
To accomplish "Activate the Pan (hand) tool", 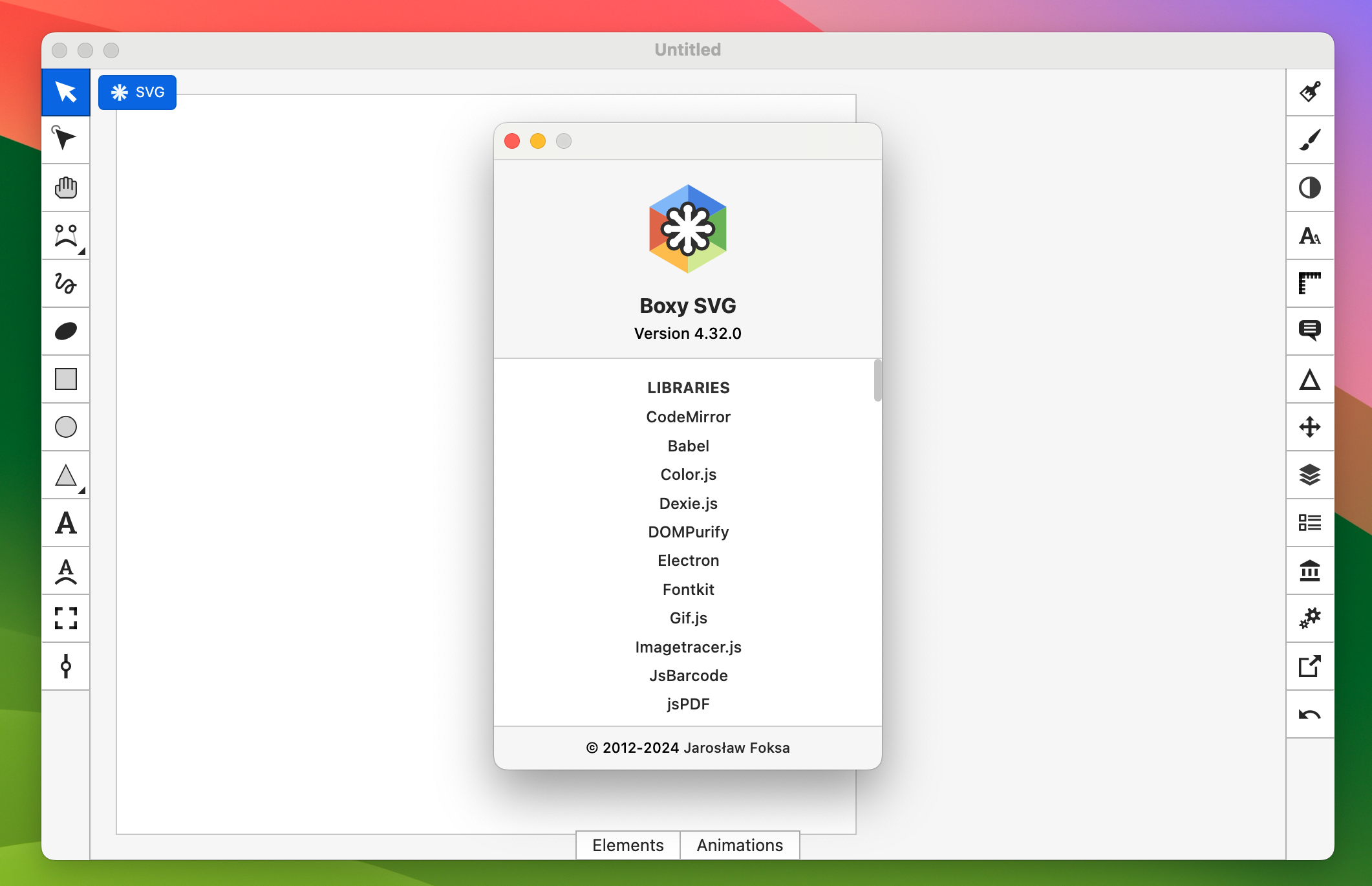I will 65,188.
